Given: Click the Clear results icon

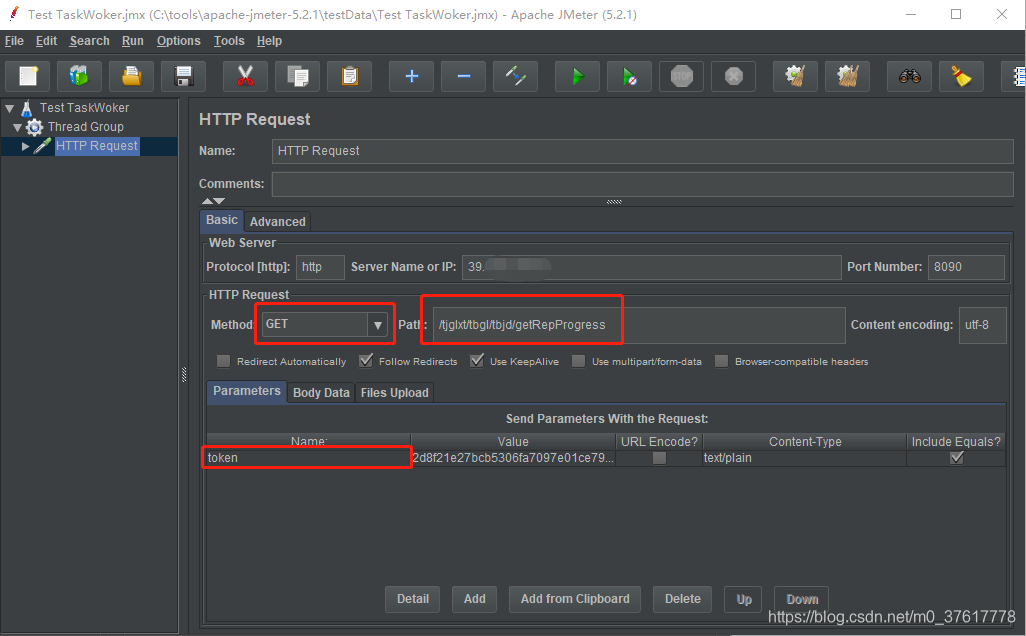Looking at the screenshot, I should point(795,77).
